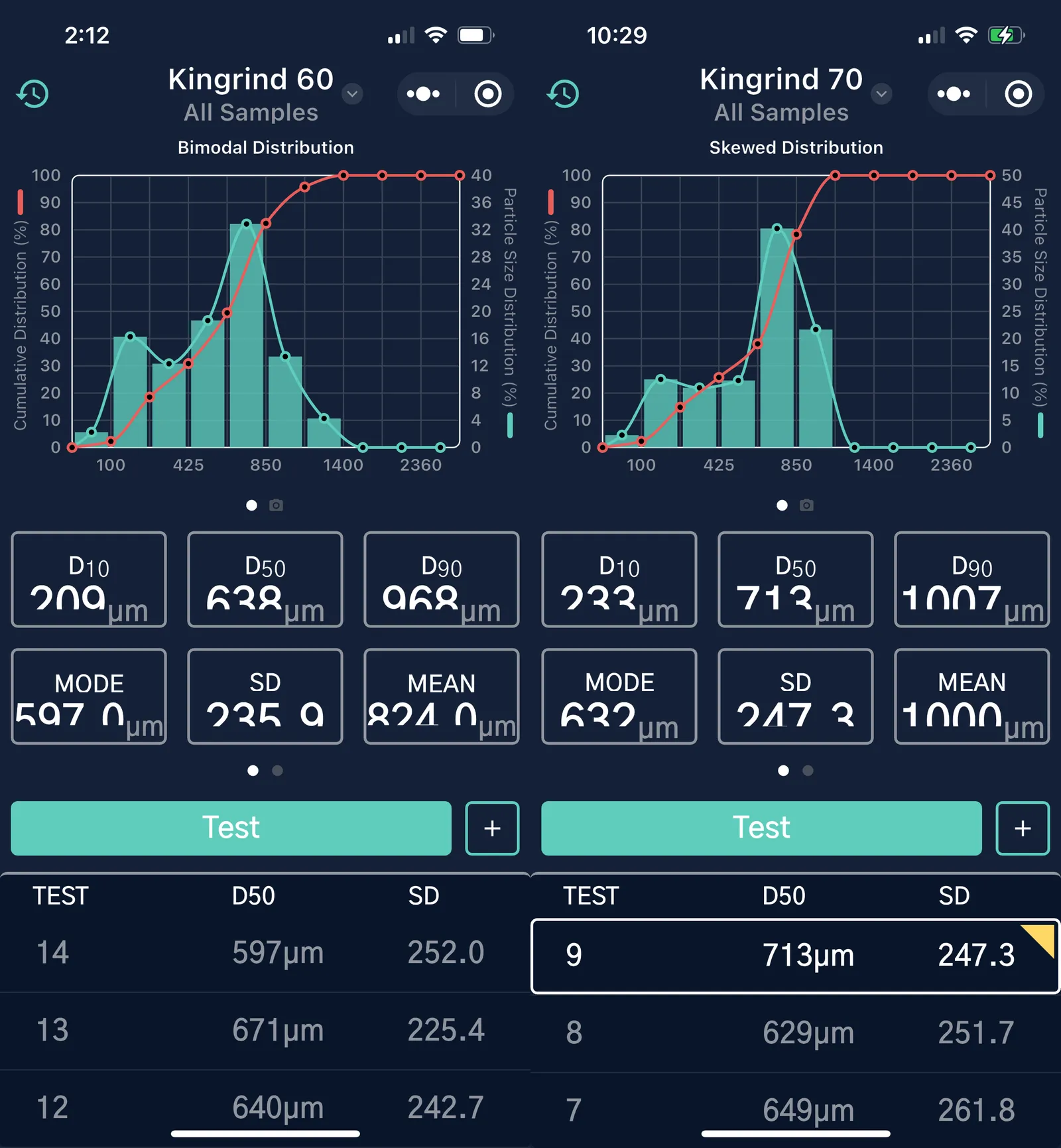Select test 14 row with 597µm
Image resolution: width=1061 pixels, height=1148 pixels.
tap(265, 953)
